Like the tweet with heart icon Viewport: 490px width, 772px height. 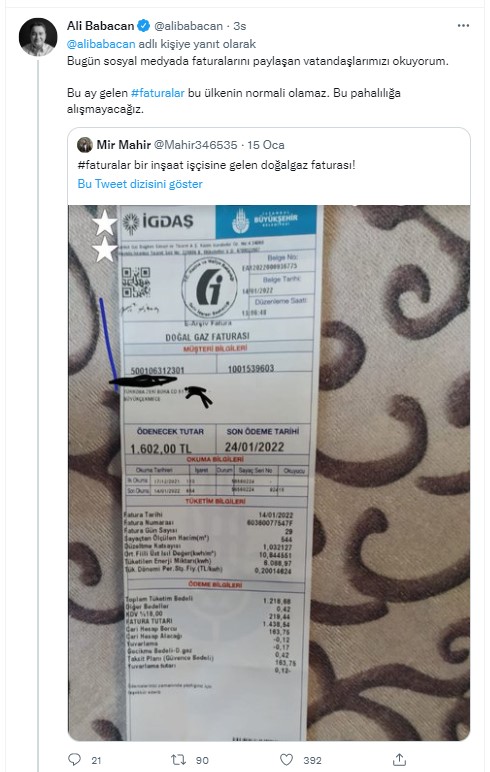coord(287,760)
